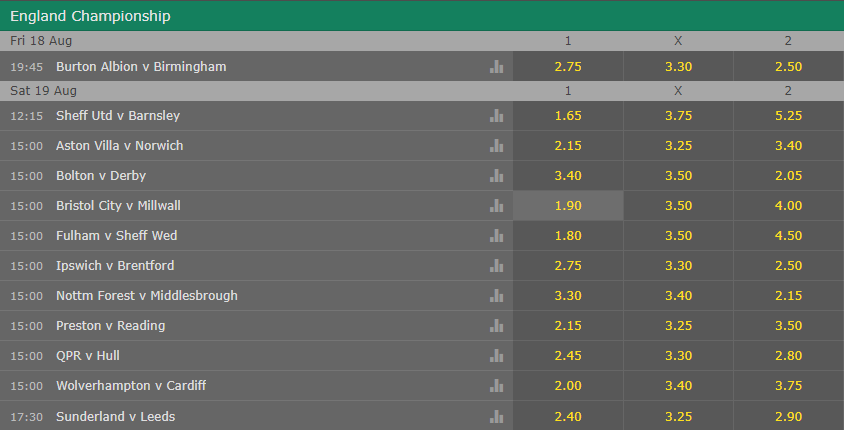The height and width of the screenshot is (430, 844).
Task: Pick Burton Albion home win odds 2.75
Action: point(568,67)
